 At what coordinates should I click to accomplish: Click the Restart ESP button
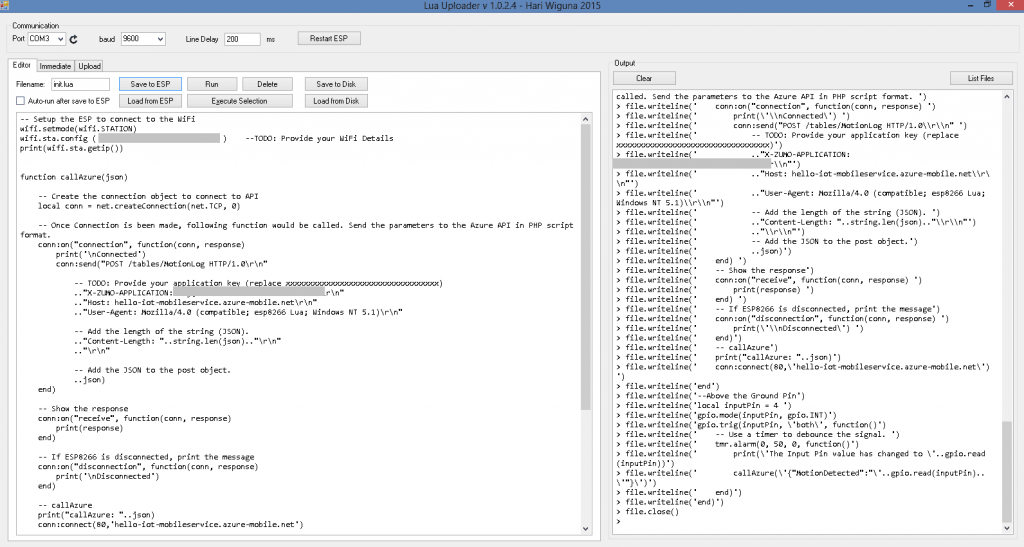[328, 39]
